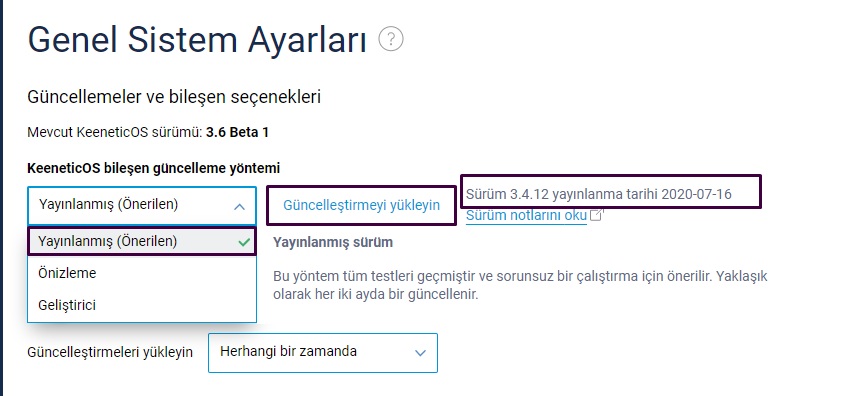
Task: Click the Genel Sistem Ayarları page title
Action: [x=197, y=40]
